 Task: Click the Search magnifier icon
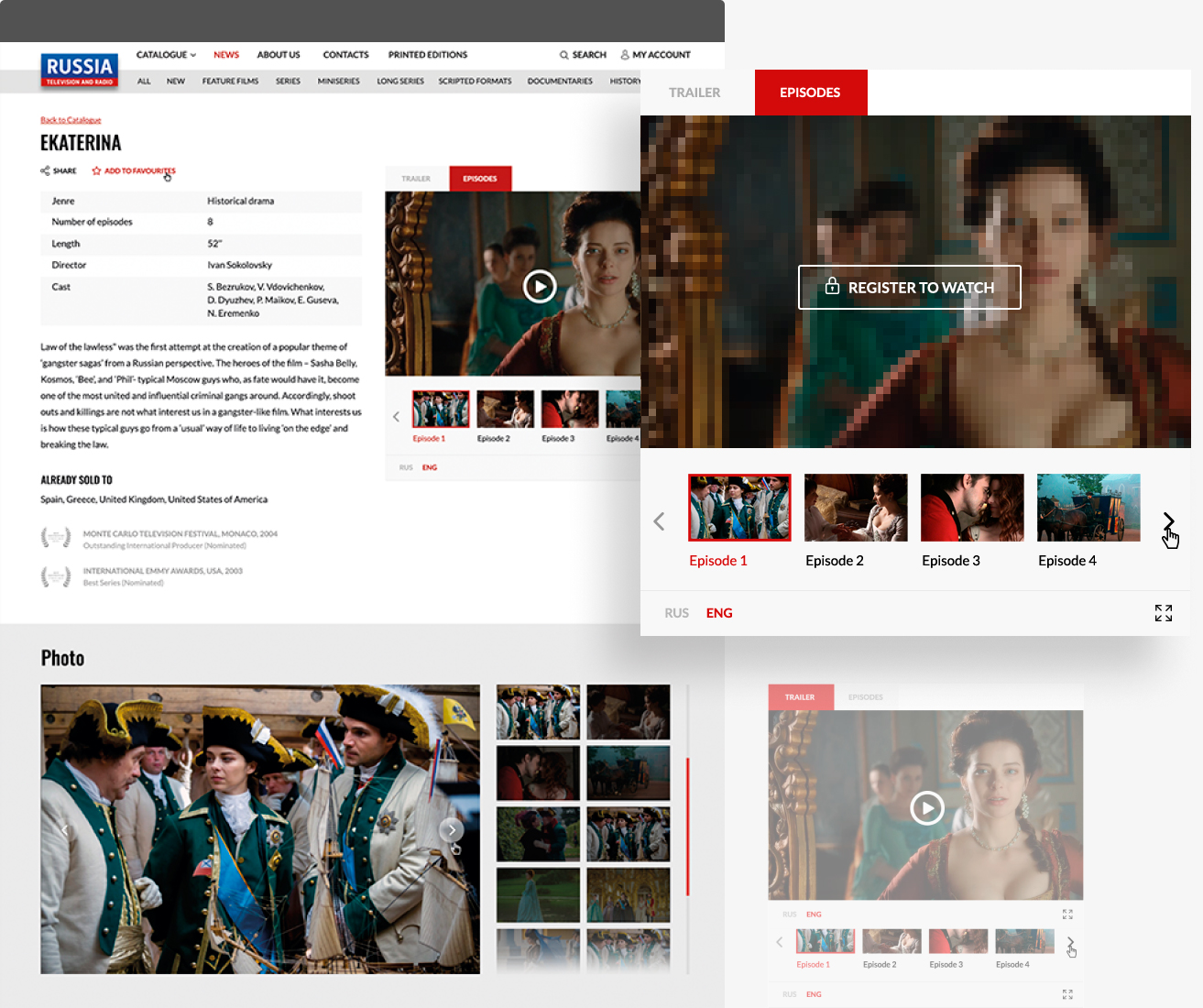click(564, 55)
